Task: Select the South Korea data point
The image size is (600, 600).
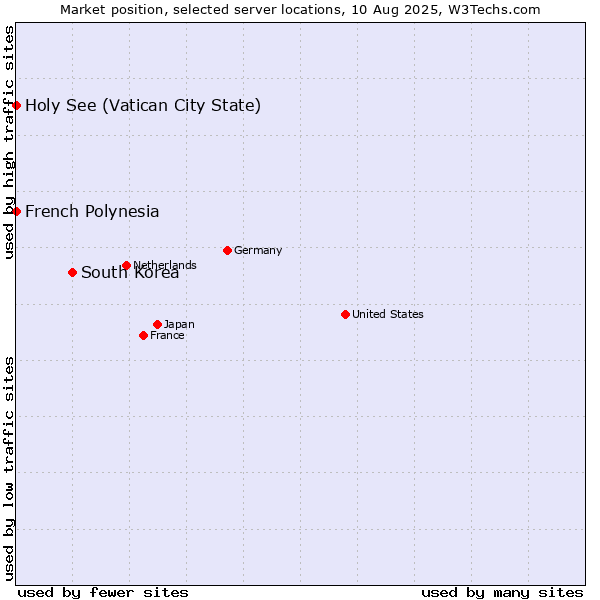Action: pyautogui.click(x=72, y=272)
